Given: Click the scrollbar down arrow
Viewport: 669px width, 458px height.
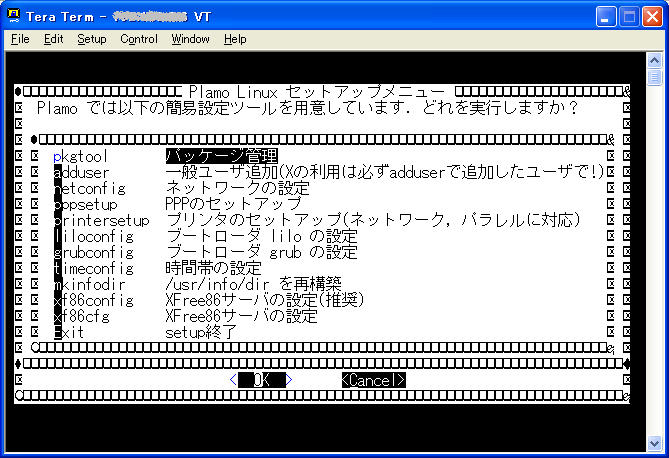Looking at the screenshot, I should (654, 443).
